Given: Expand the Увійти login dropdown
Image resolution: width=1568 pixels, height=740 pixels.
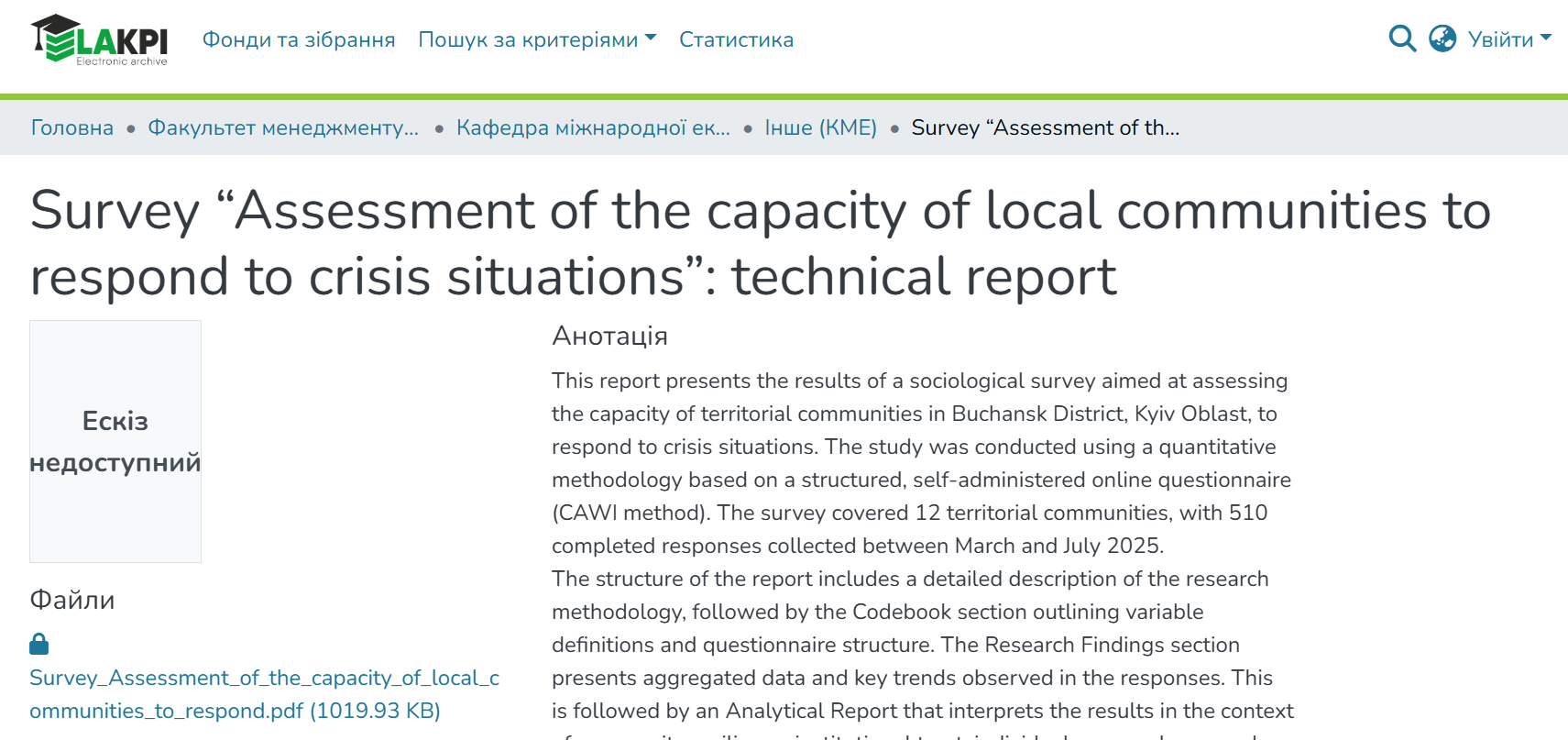Looking at the screenshot, I should tap(1509, 39).
